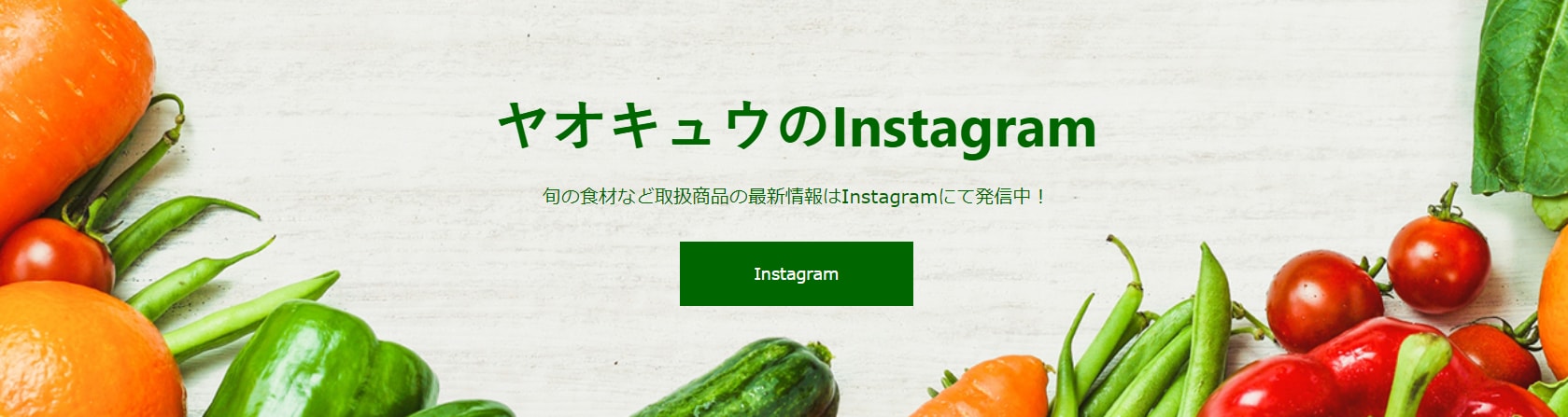Click the 旬の食材など start of the subtitle
This screenshot has height=417, width=1568.
pos(589,197)
